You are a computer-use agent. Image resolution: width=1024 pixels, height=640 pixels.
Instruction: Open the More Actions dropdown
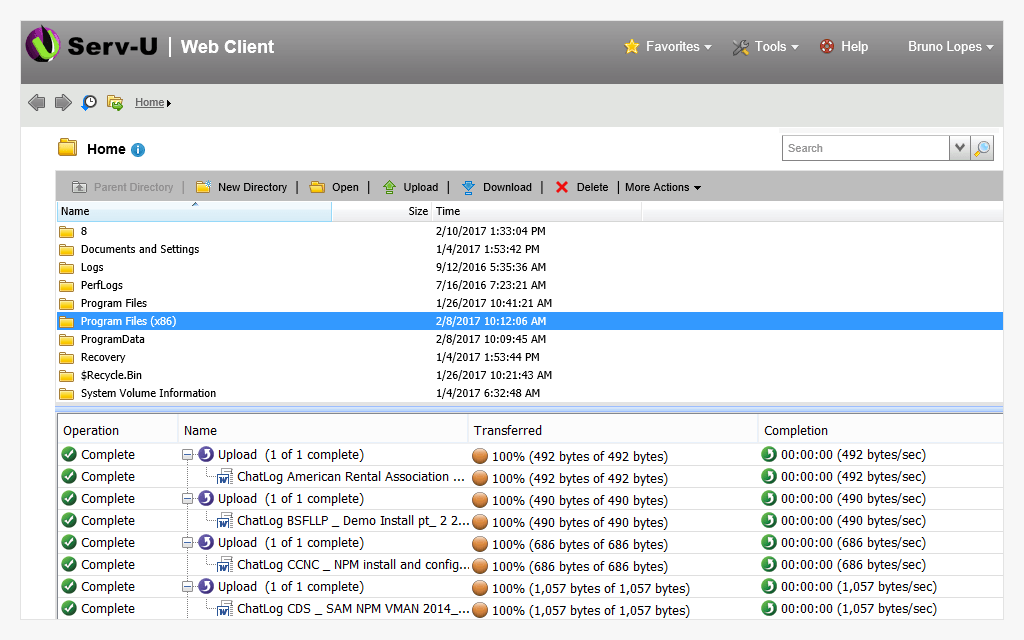663,187
